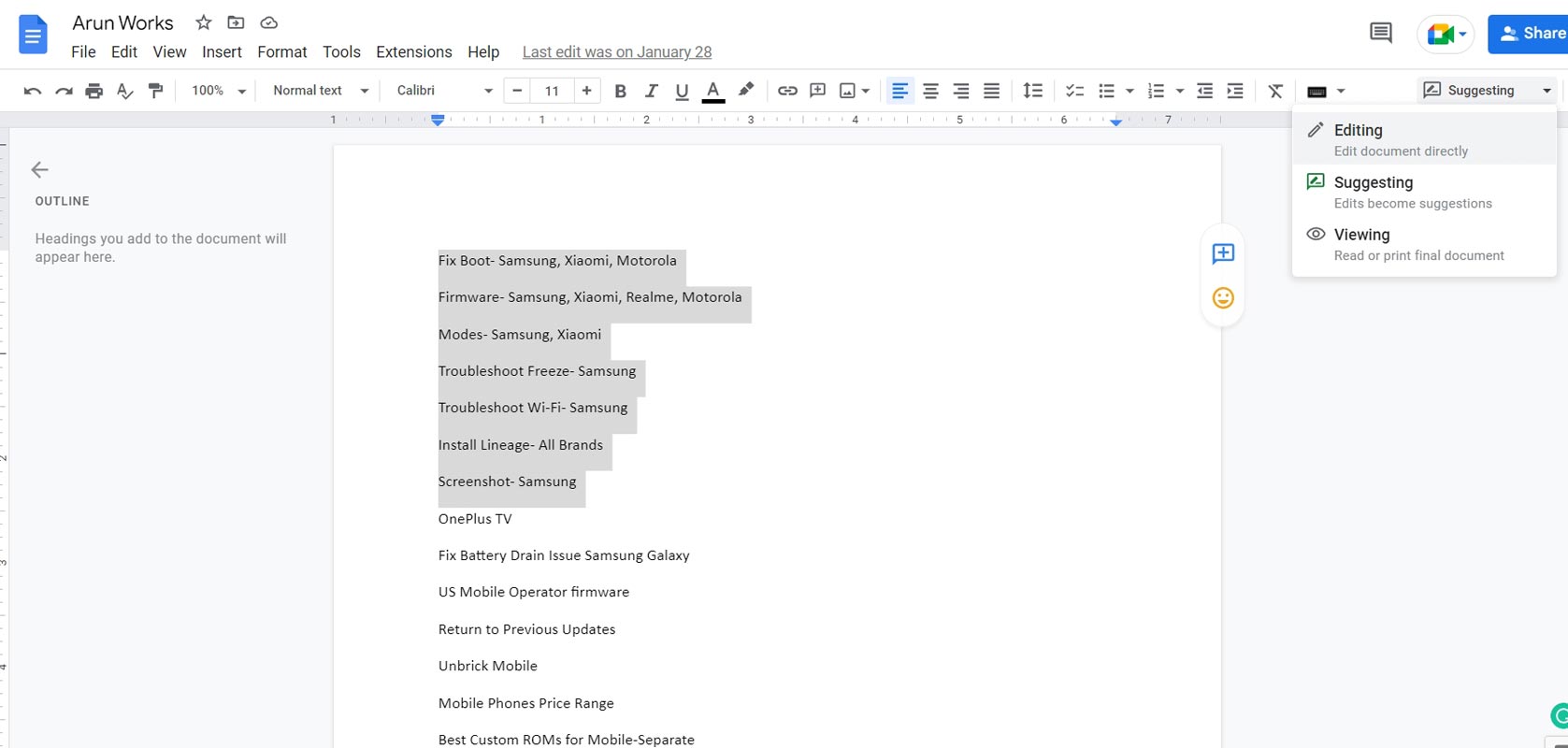The image size is (1568, 748).
Task: Open the Suggesting mode dropdown
Action: (1488, 91)
